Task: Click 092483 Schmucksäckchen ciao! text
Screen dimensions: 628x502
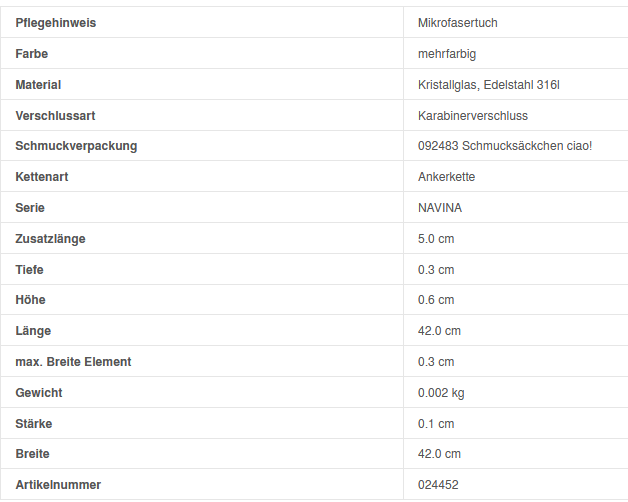Action: pyautogui.click(x=505, y=146)
